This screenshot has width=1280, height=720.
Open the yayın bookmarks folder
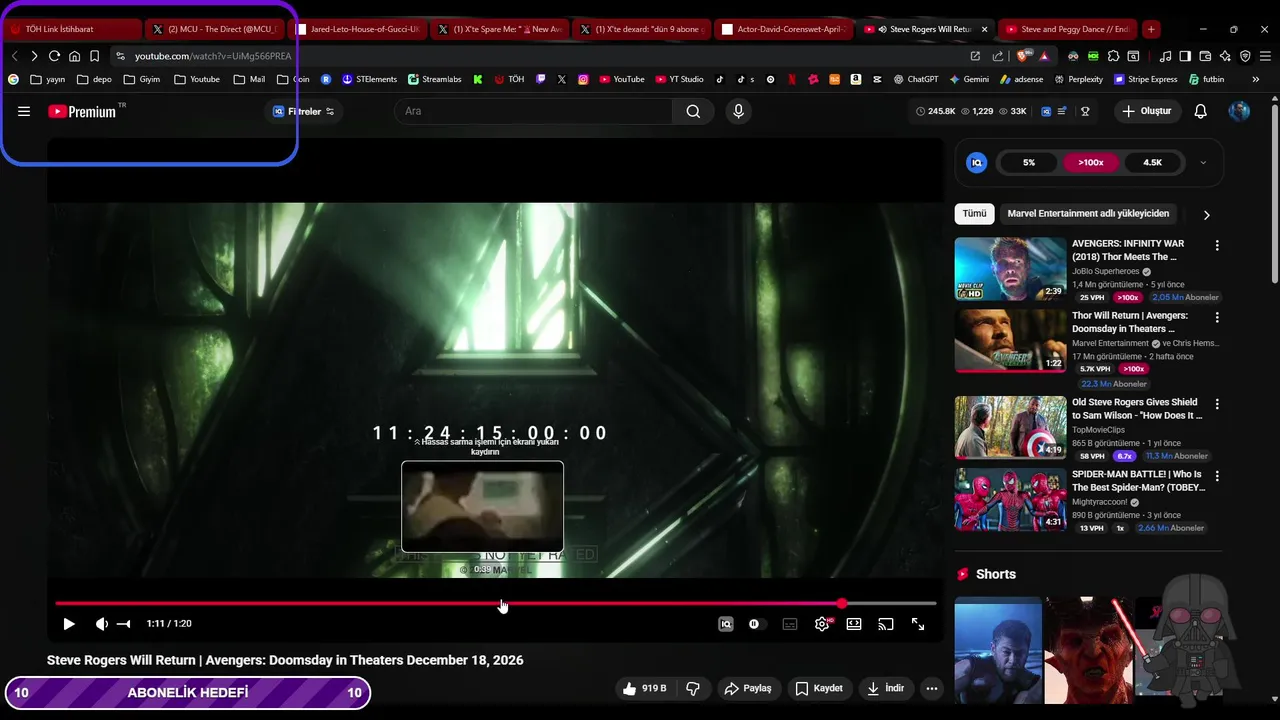click(47, 79)
